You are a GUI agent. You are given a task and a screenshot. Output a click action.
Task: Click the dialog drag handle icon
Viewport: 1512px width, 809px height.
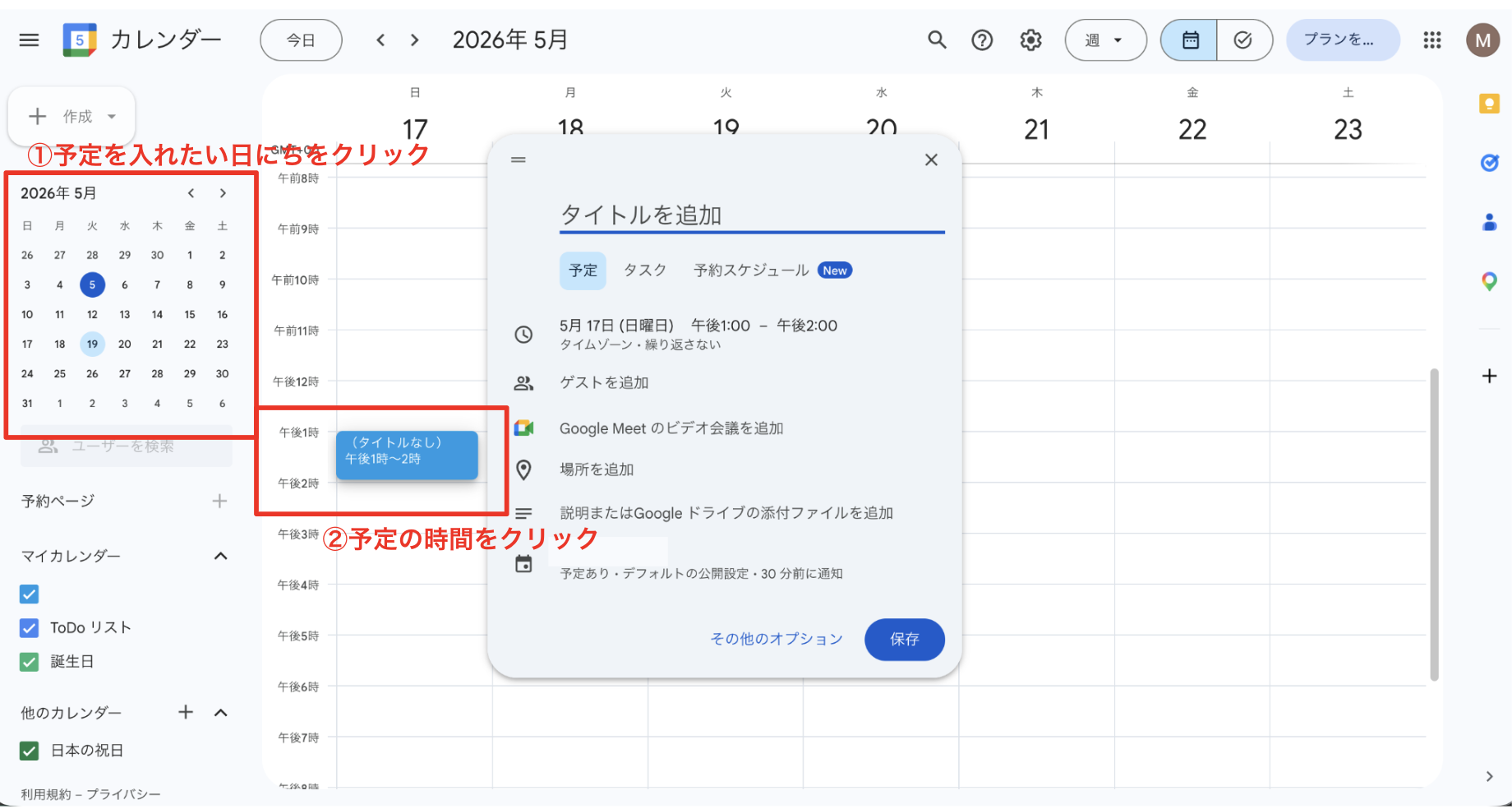(x=519, y=159)
